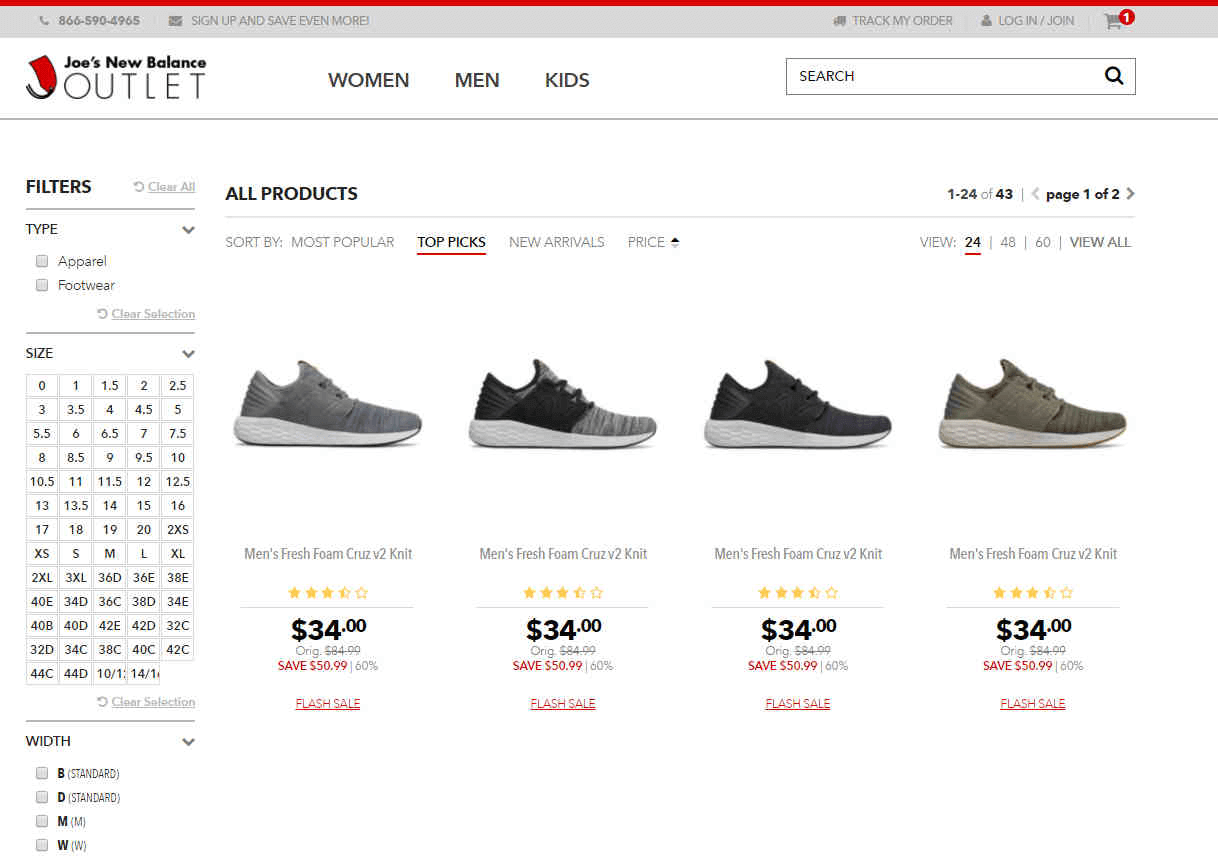Tick the W width checkbox
This screenshot has width=1218, height=860.
tap(42, 845)
